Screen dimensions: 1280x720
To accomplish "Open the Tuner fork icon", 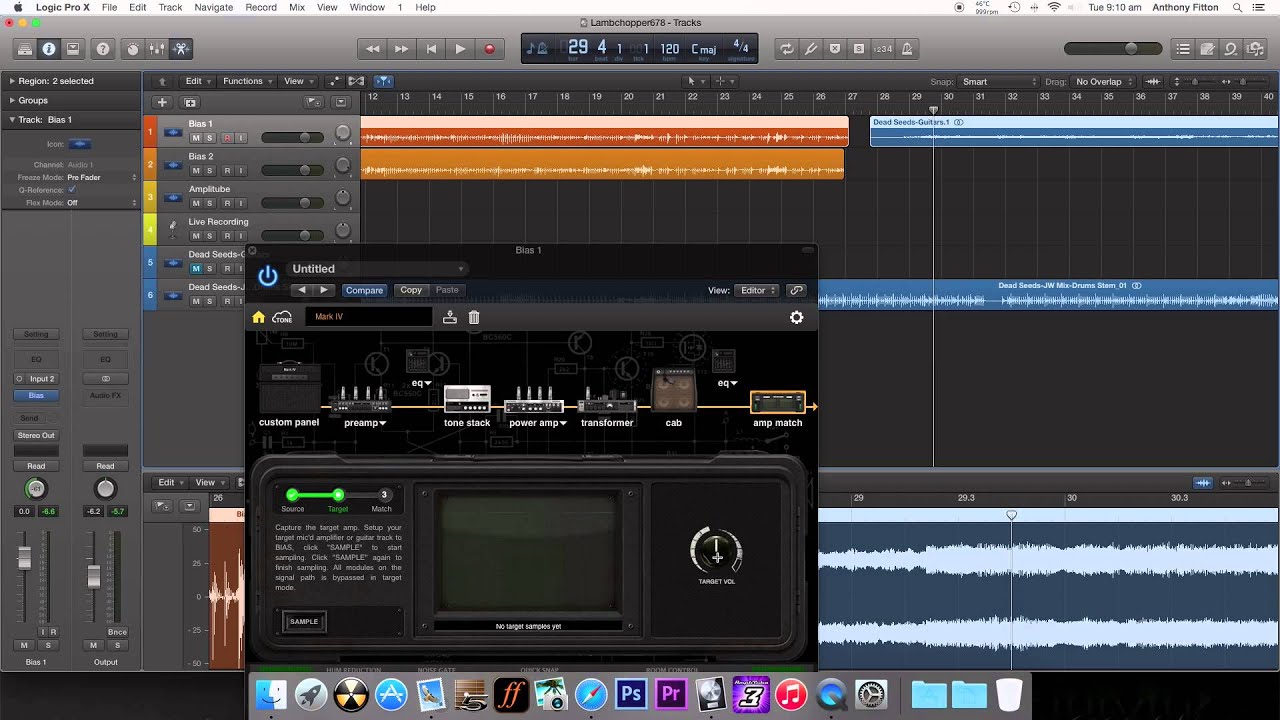I will click(811, 49).
